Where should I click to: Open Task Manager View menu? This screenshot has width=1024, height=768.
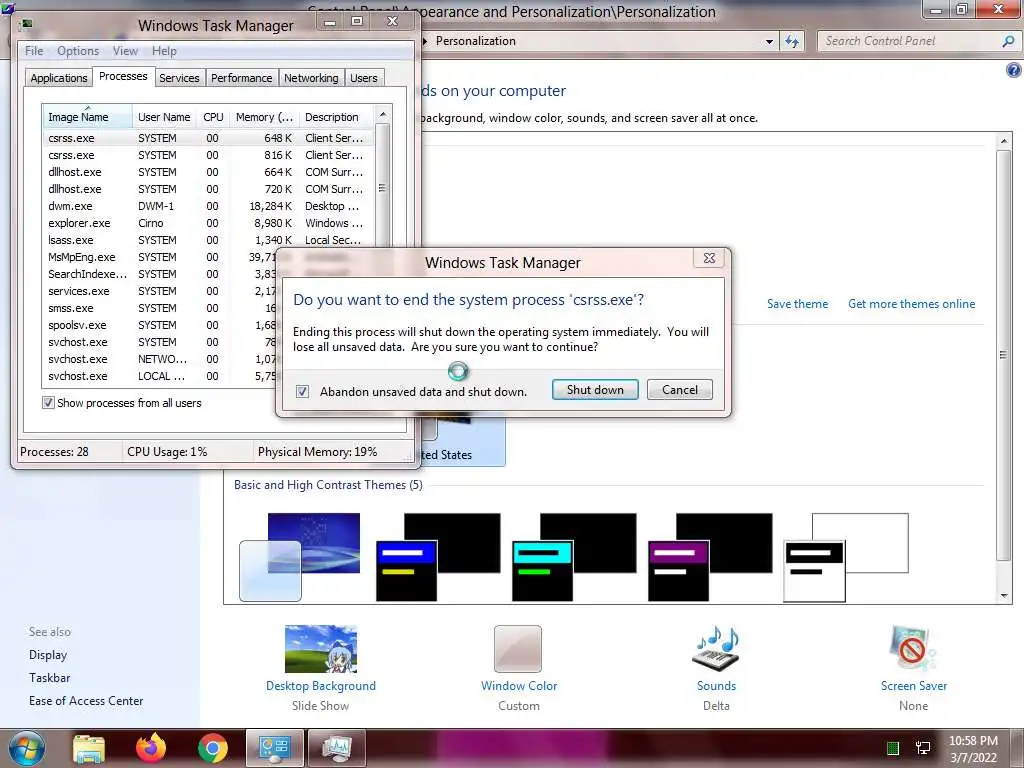[125, 50]
